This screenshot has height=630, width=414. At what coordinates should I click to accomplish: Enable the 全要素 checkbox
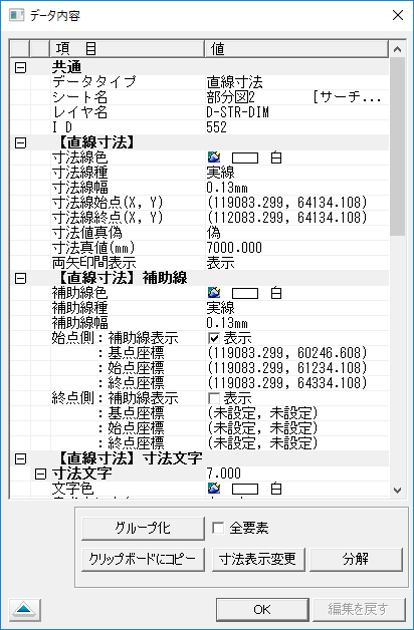pos(218,528)
